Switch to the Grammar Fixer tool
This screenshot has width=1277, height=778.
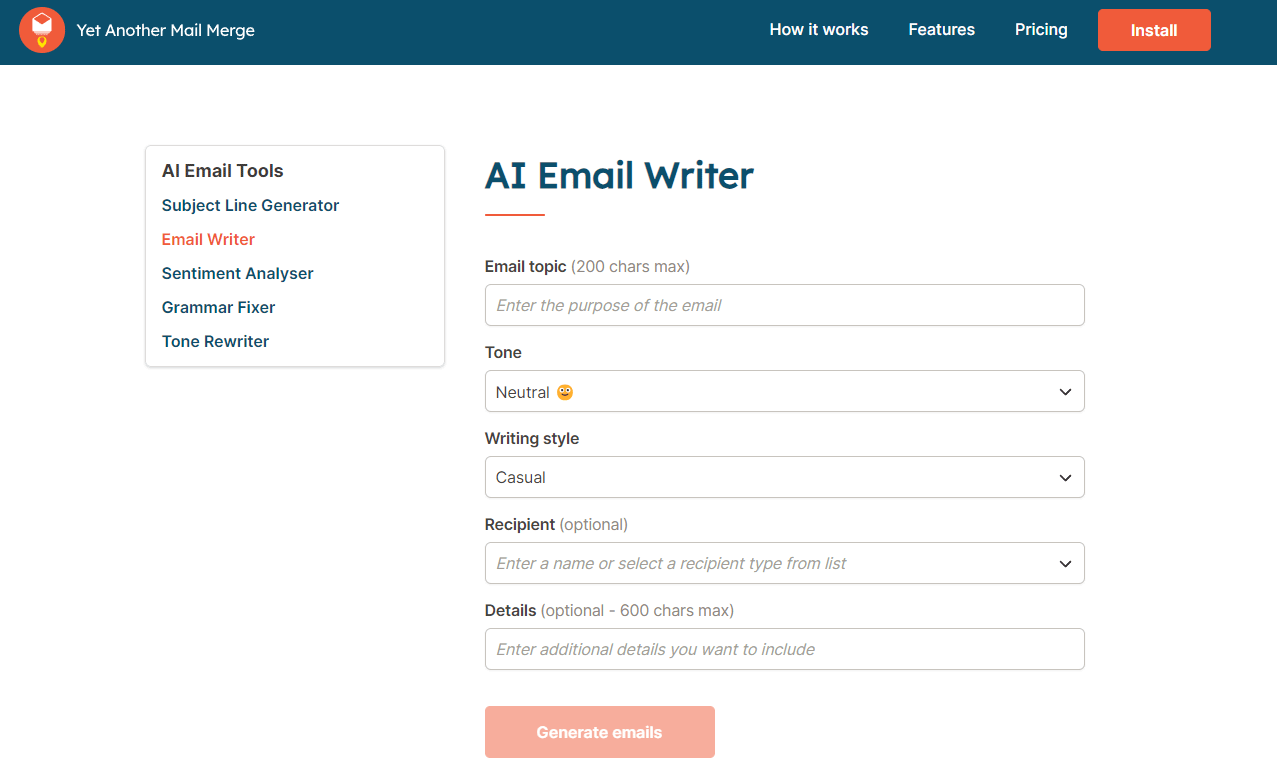[x=218, y=307]
